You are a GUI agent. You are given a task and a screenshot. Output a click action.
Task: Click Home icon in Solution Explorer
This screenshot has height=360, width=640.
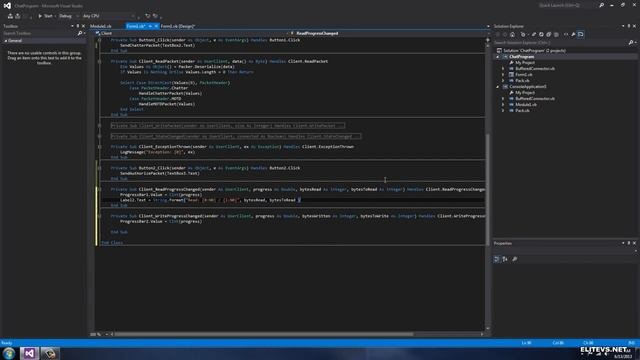click(513, 35)
